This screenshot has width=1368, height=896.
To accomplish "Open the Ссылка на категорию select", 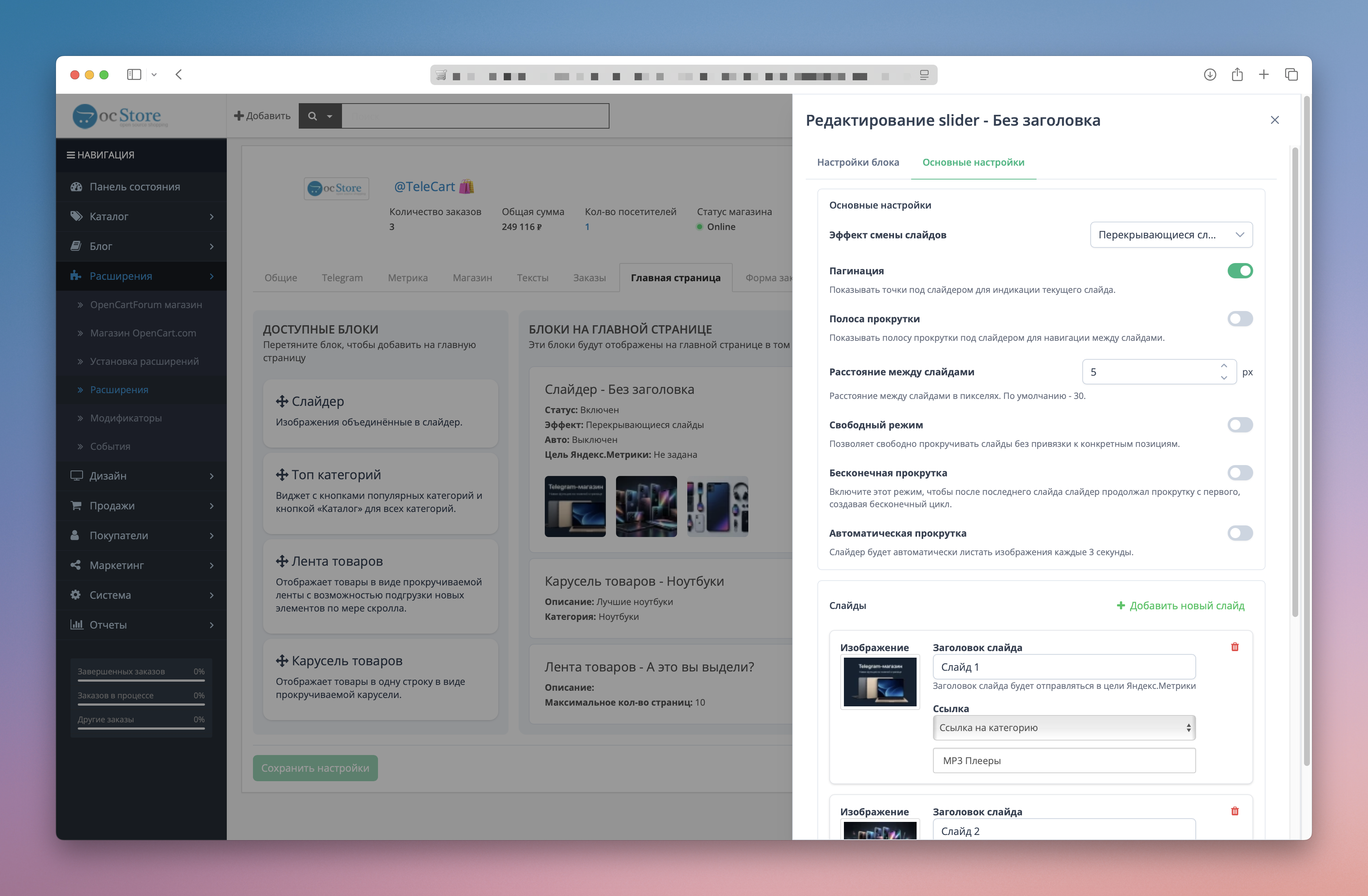I will click(1063, 728).
